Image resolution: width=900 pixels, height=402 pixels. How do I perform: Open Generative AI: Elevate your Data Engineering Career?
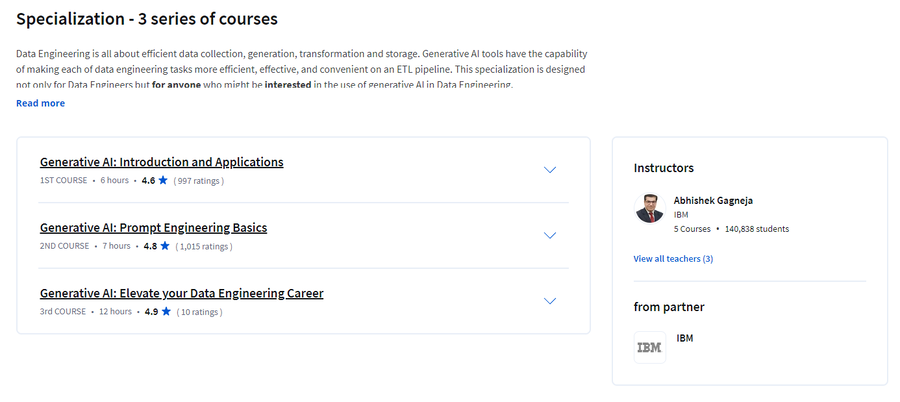[x=181, y=293]
